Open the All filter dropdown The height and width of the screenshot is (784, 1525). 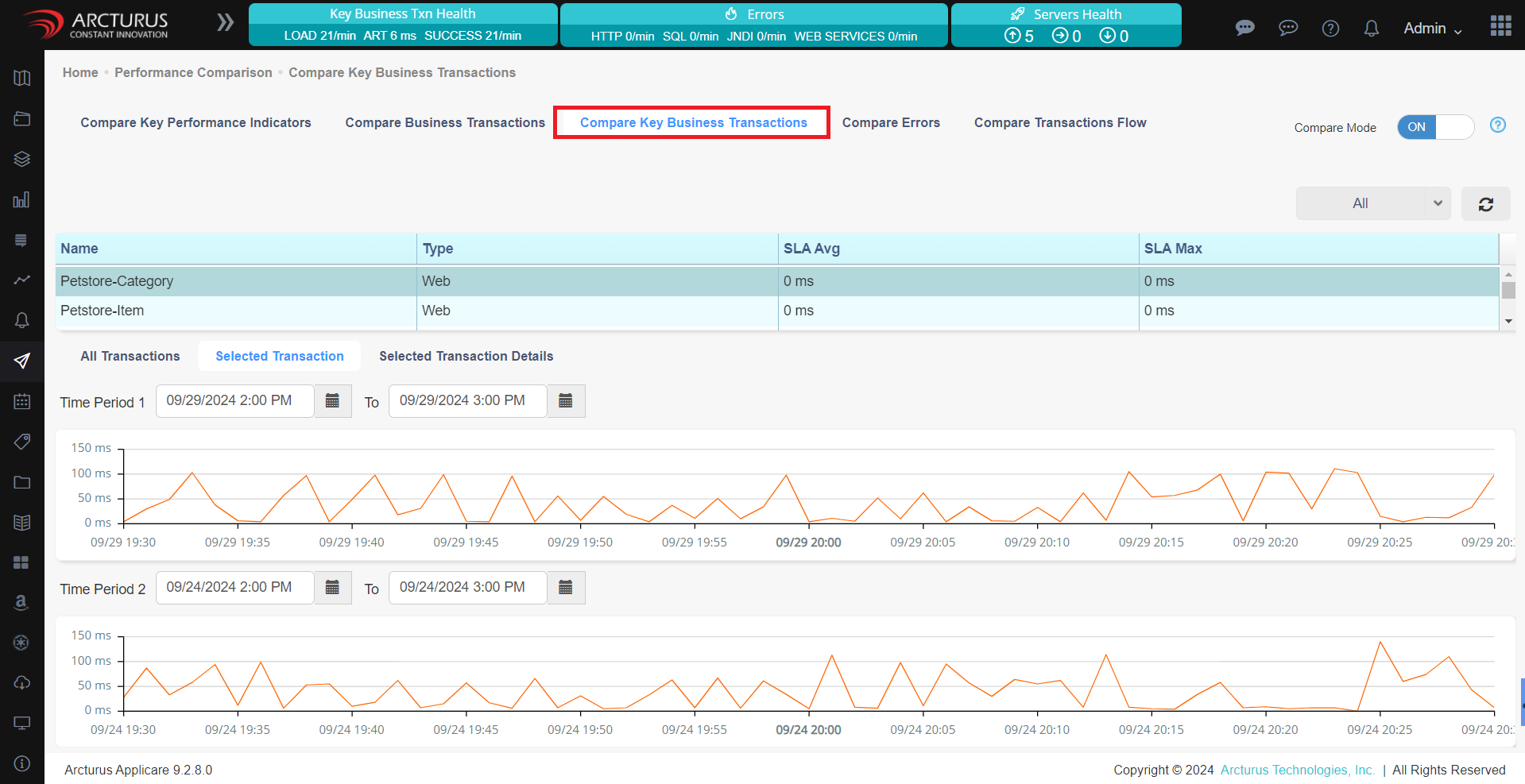coord(1372,204)
